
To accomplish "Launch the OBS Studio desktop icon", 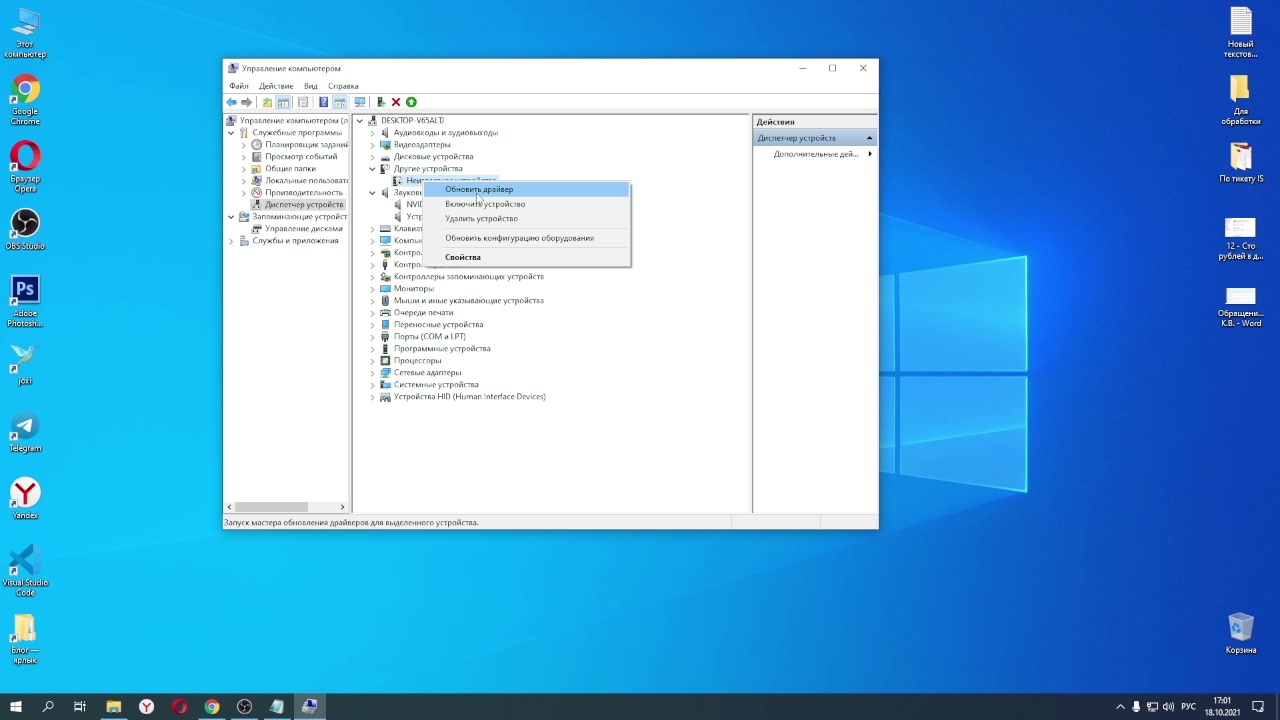I will pos(25,230).
